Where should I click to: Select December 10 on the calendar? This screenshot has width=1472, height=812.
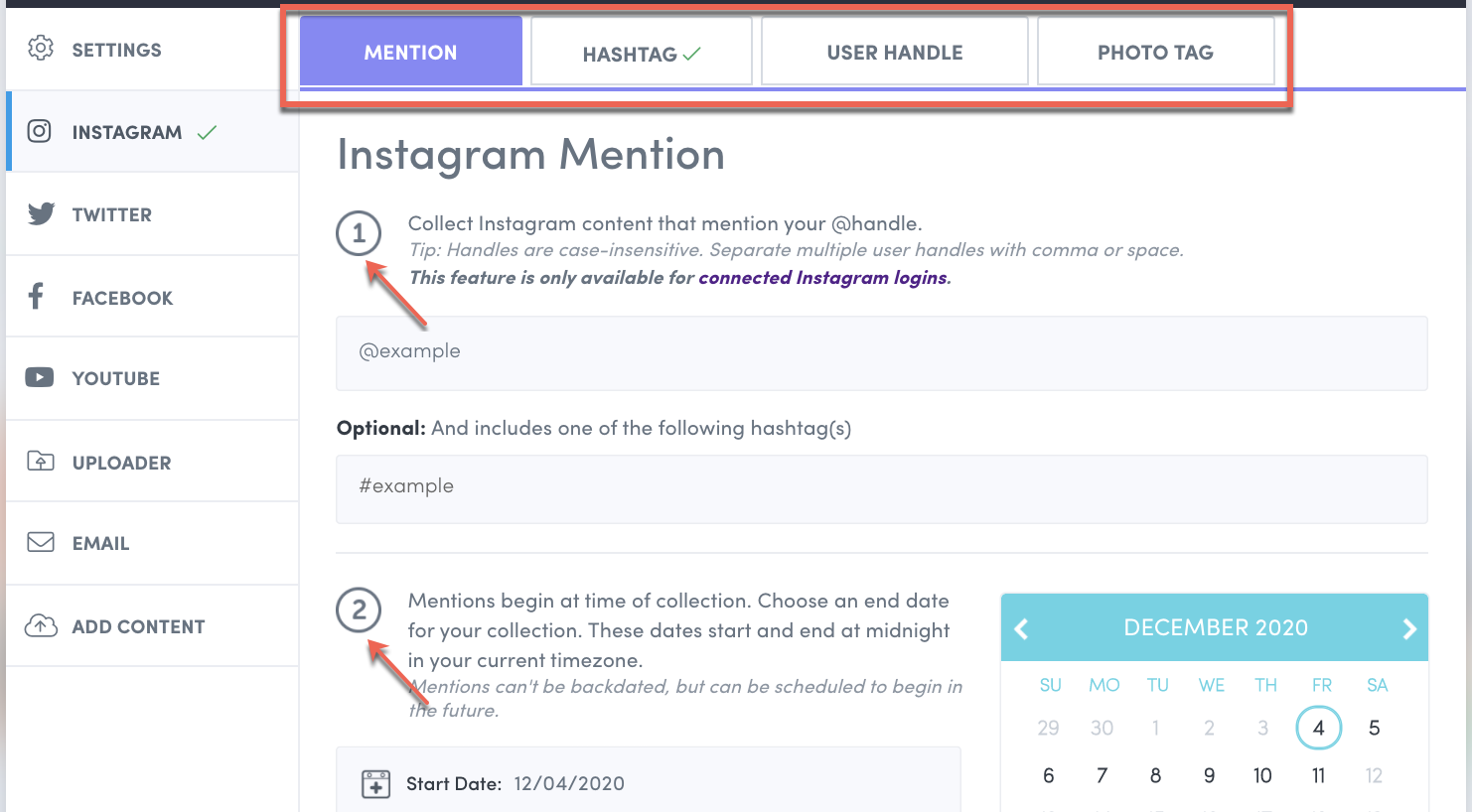click(x=1262, y=775)
